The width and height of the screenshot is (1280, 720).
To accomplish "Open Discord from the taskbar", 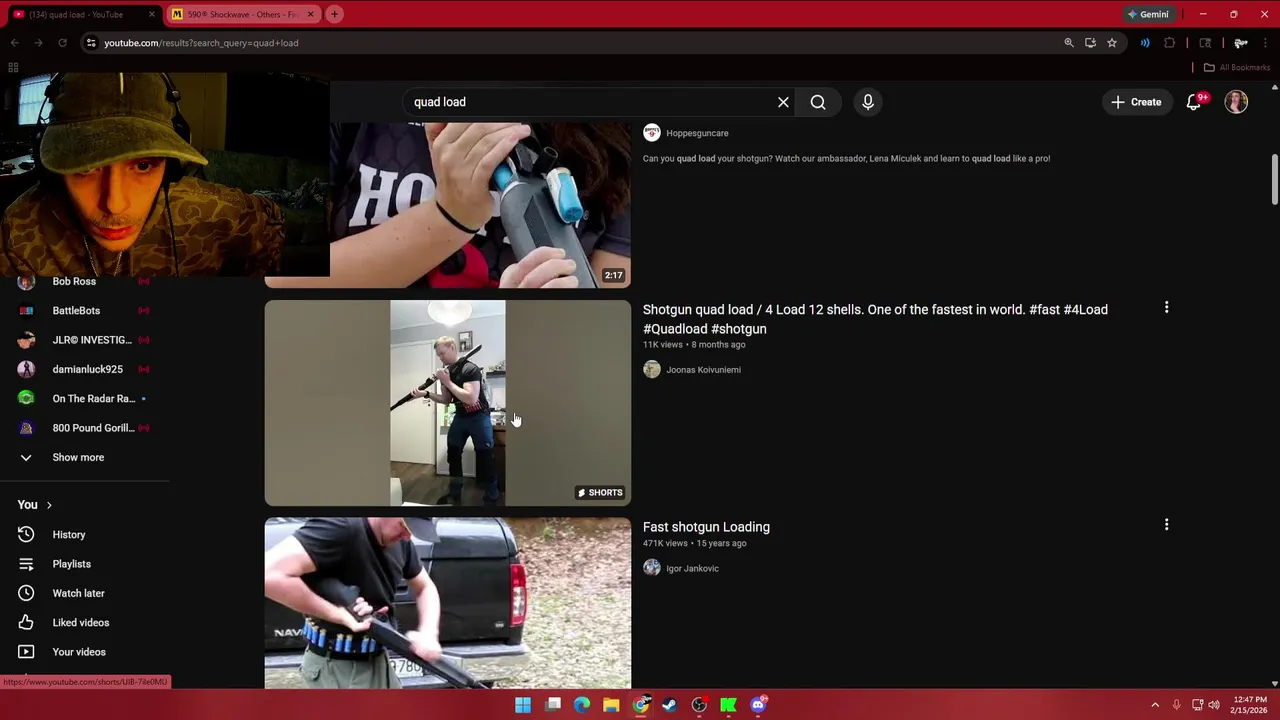I will pyautogui.click(x=758, y=705).
